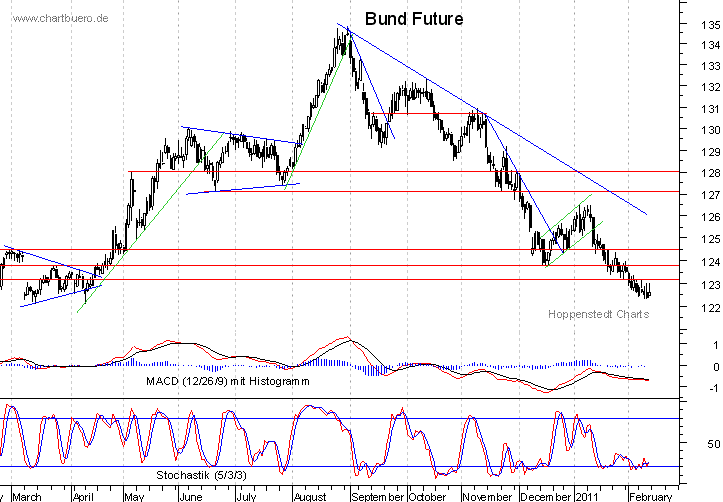723x502 pixels.
Task: Click the 131 price axis label
Action: pos(711,109)
